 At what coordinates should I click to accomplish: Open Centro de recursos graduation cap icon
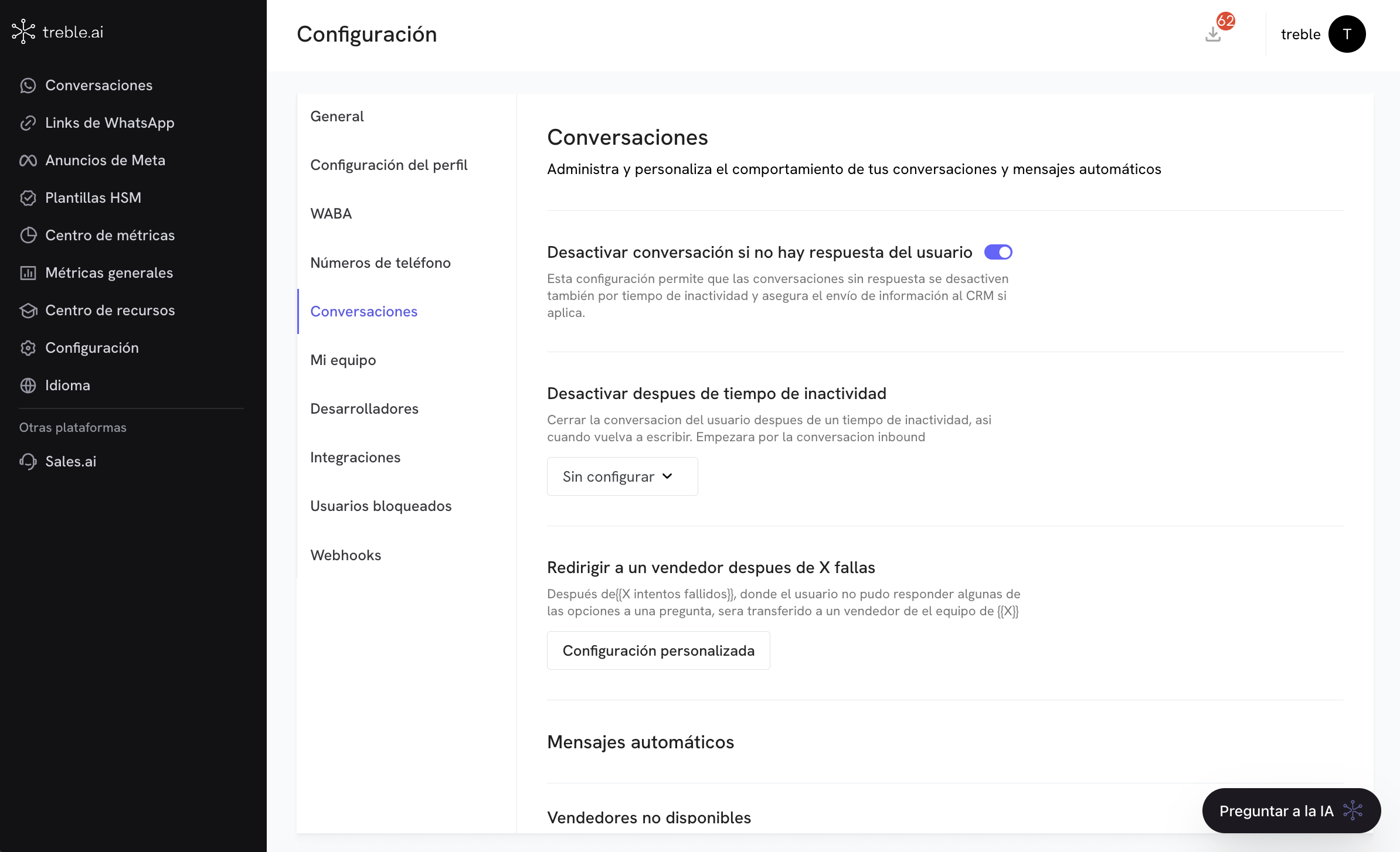(28, 311)
